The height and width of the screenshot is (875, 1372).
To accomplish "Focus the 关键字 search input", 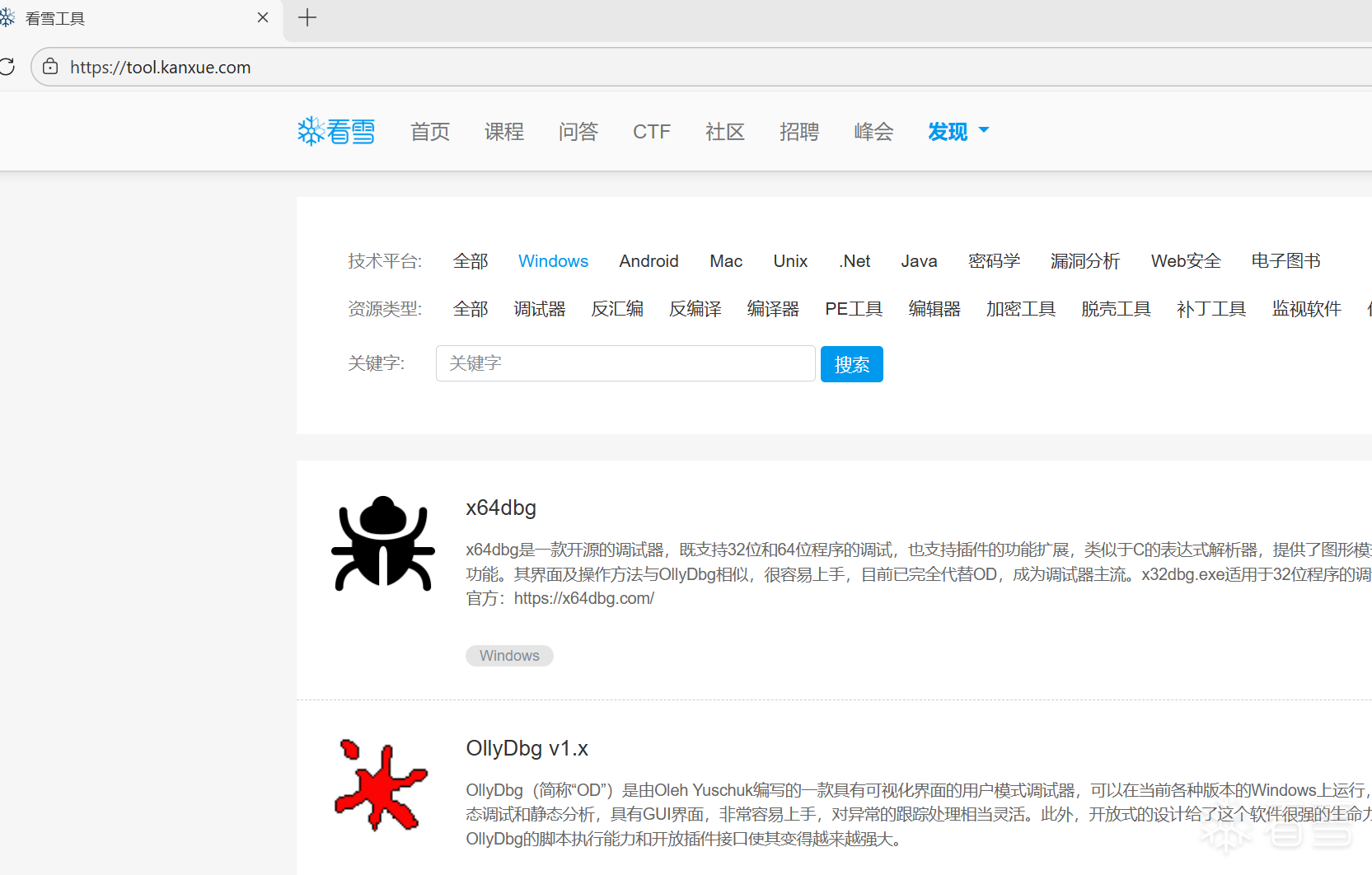I will 625,363.
